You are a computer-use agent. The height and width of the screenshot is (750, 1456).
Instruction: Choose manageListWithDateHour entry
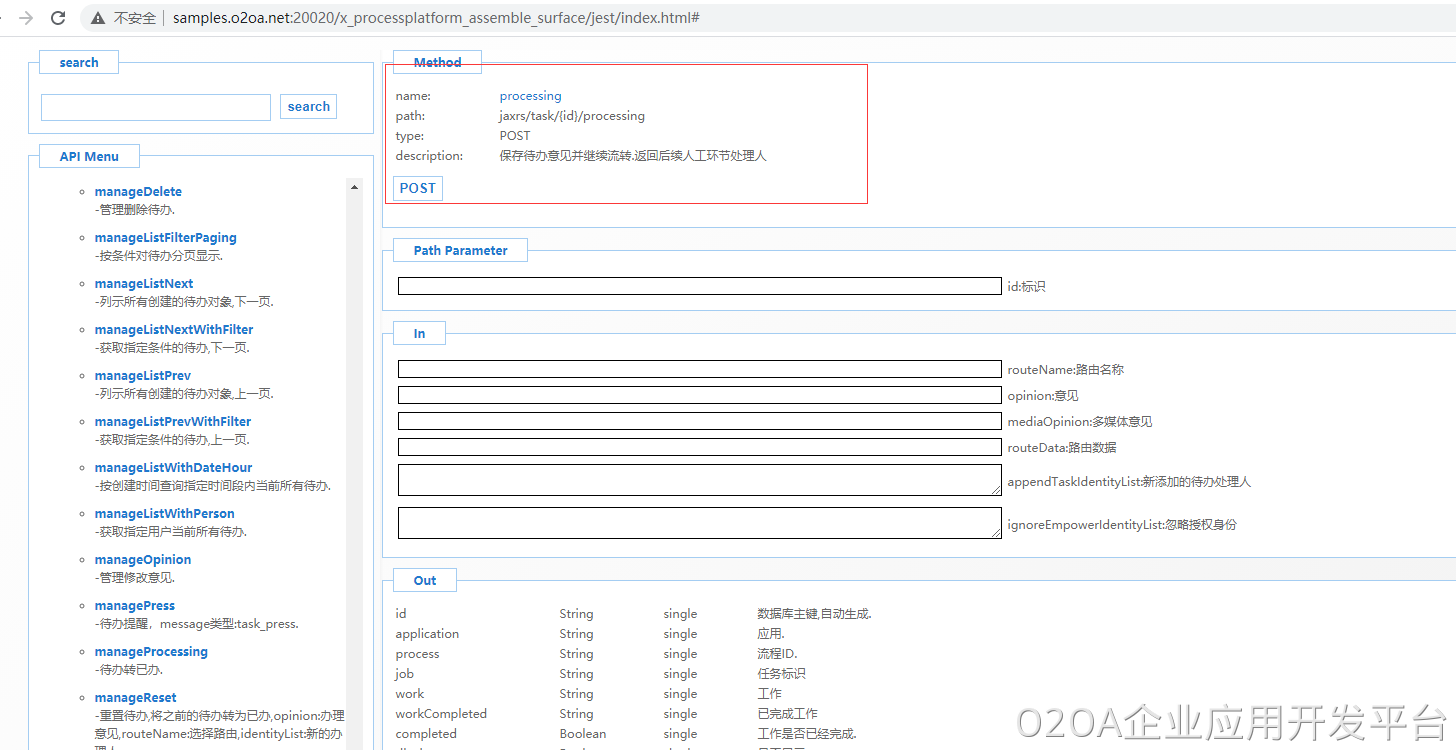(x=173, y=468)
